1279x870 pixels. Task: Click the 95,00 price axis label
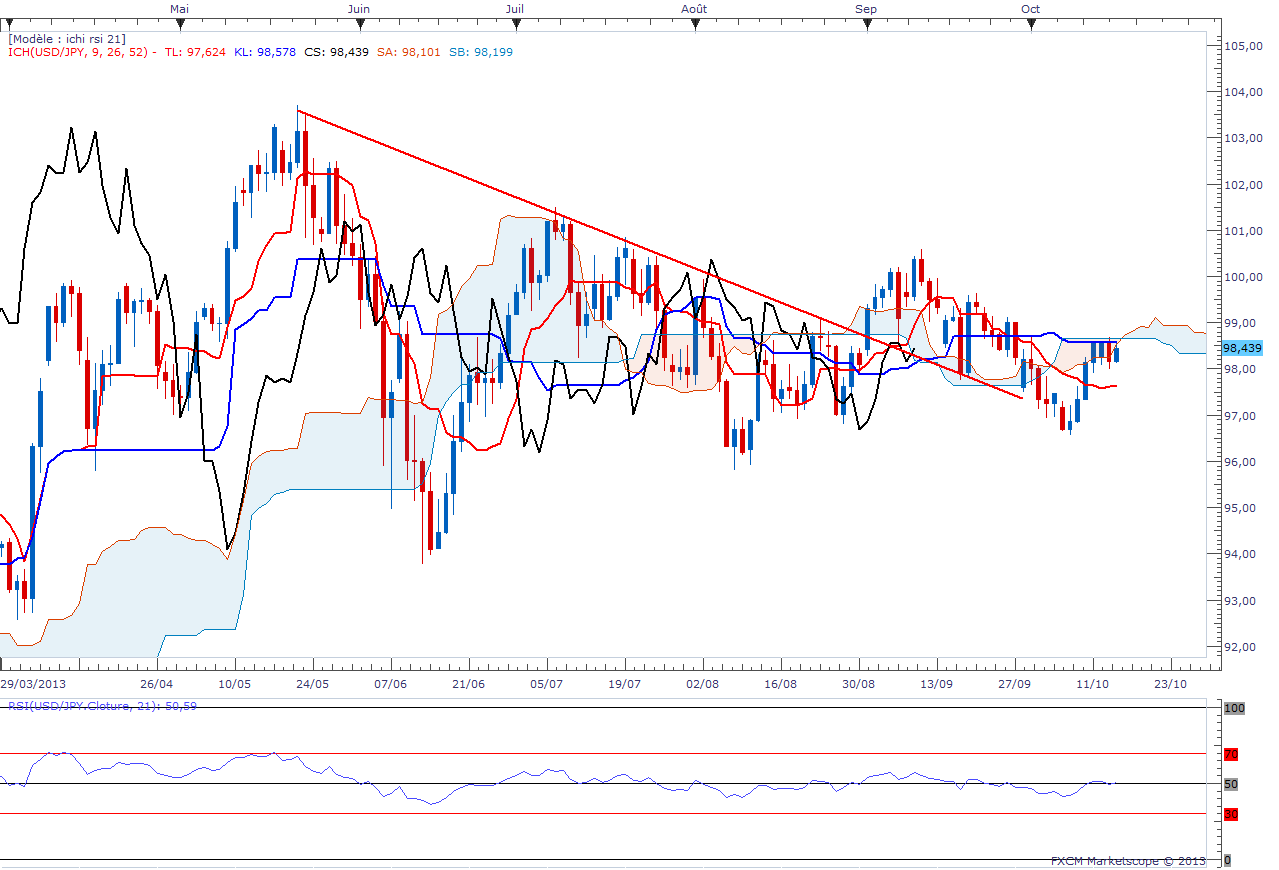coord(1242,508)
